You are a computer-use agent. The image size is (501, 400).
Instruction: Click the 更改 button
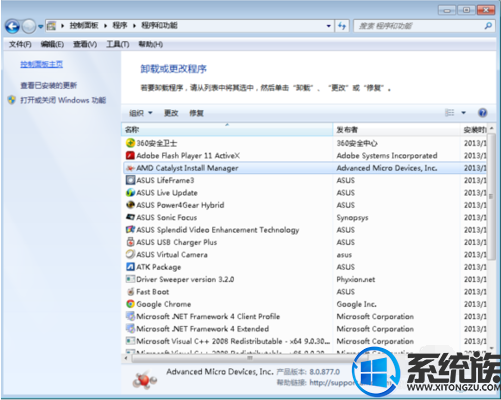coord(171,113)
